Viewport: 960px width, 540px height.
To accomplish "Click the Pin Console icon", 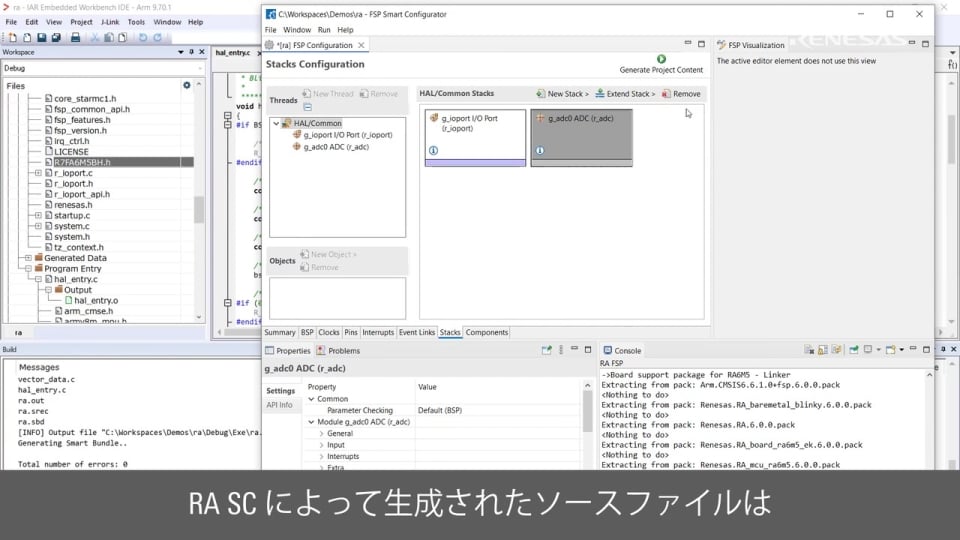I will 853,350.
